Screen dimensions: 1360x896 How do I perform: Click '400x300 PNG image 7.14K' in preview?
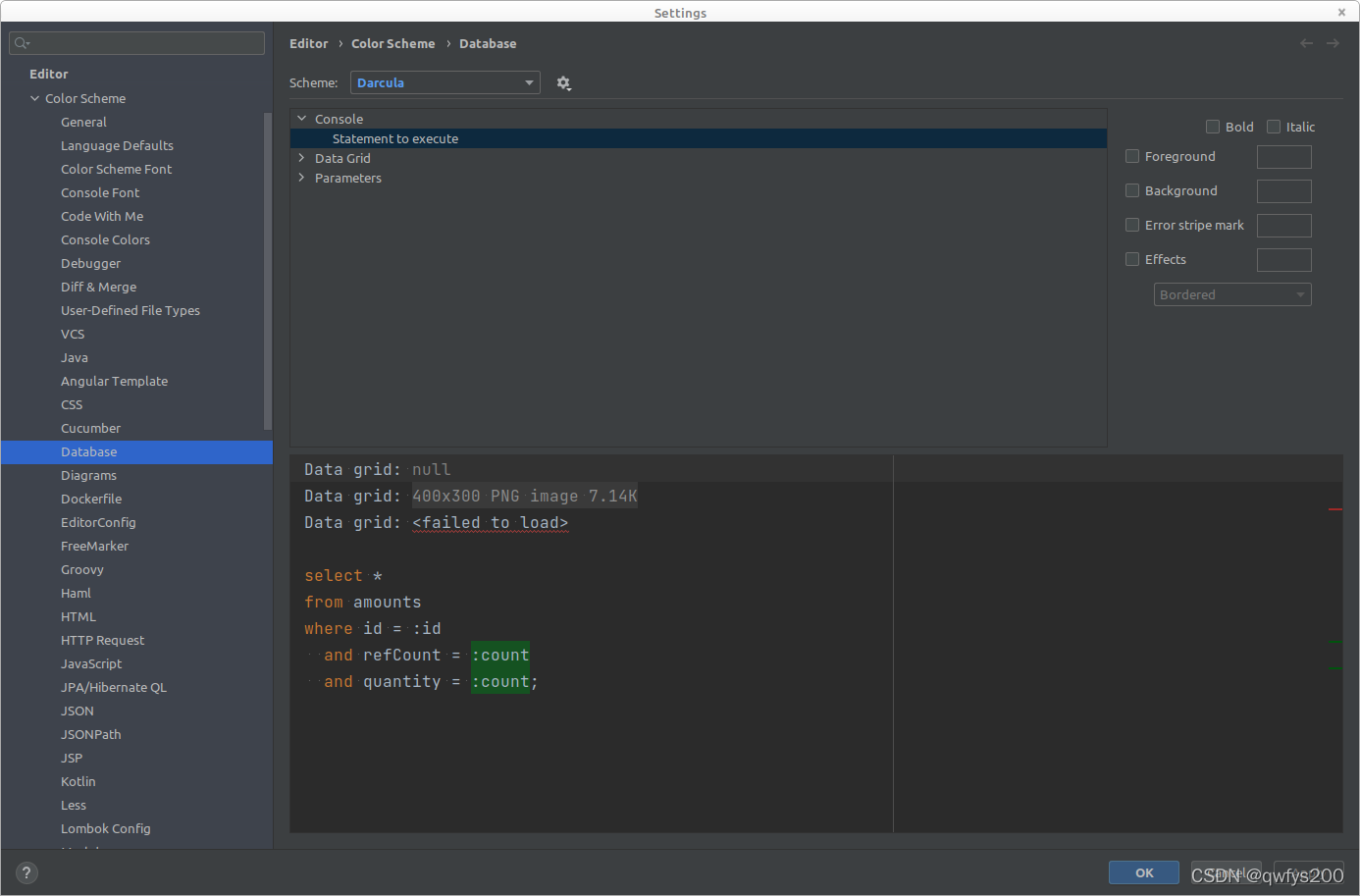click(x=525, y=496)
